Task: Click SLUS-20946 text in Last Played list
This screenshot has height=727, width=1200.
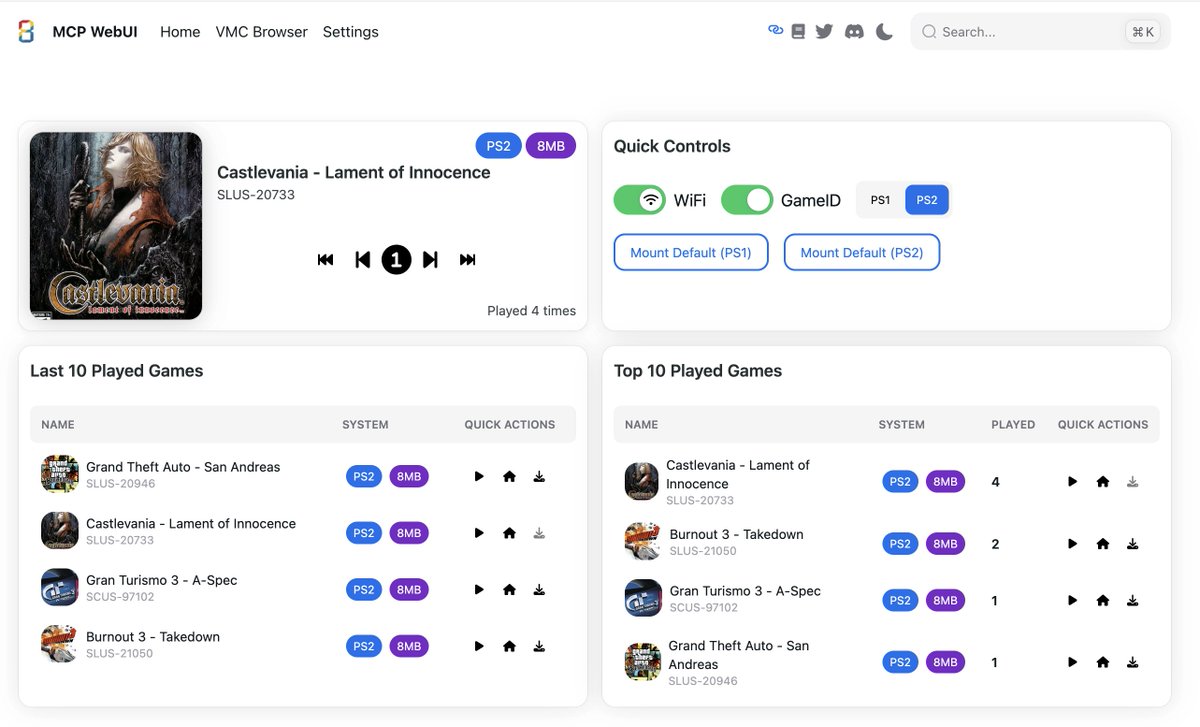Action: point(120,484)
